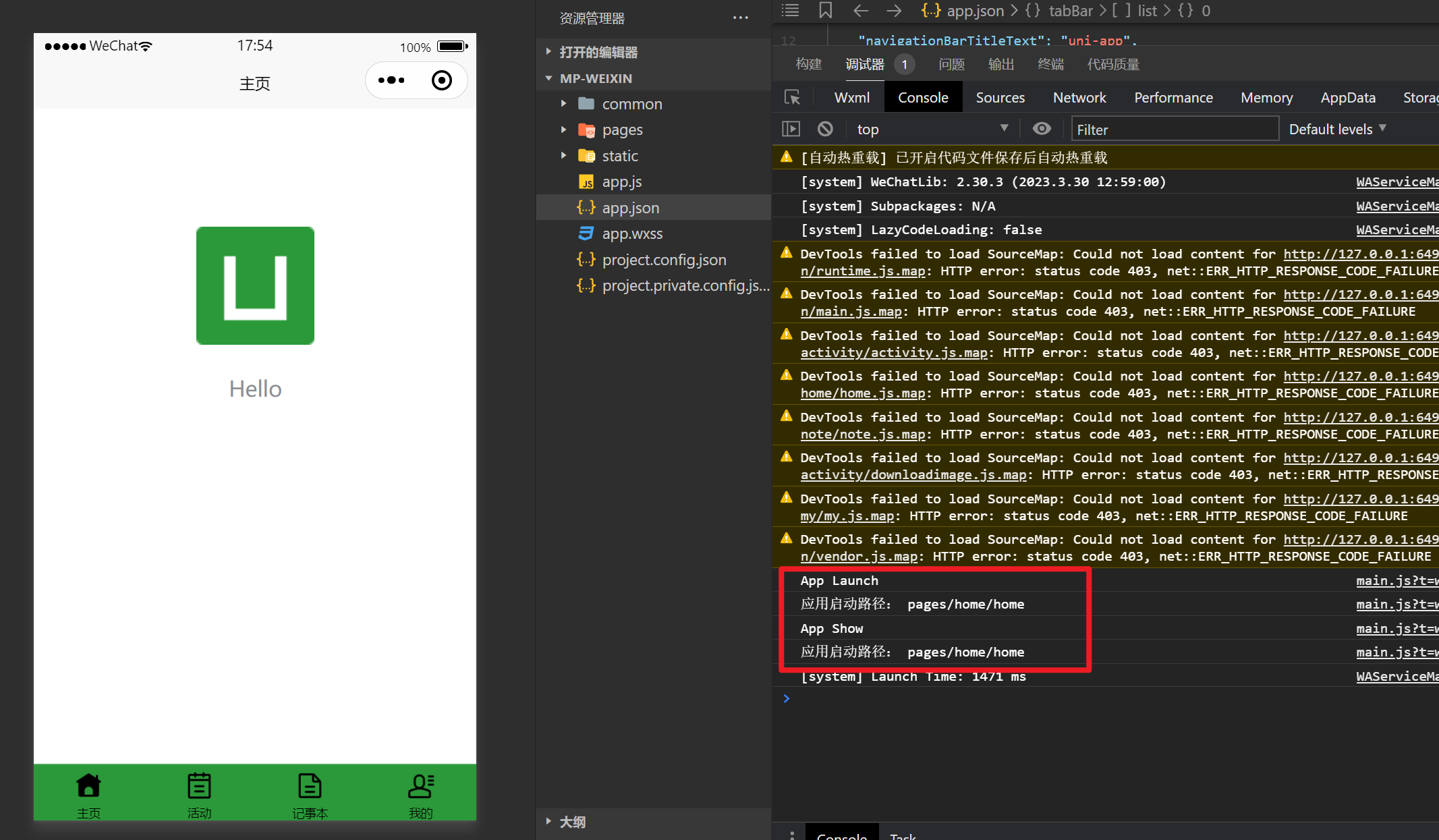Image resolution: width=1439 pixels, height=840 pixels.
Task: Click the project.config.json braces icon
Action: point(586,260)
